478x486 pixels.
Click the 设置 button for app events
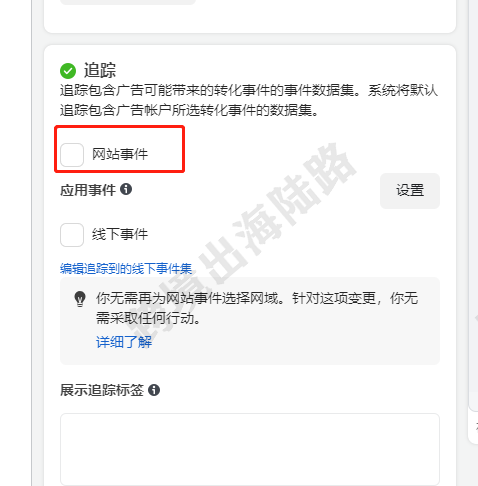[x=410, y=191]
